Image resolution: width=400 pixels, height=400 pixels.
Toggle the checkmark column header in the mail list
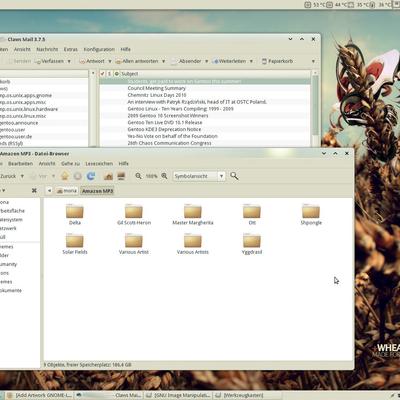102,74
